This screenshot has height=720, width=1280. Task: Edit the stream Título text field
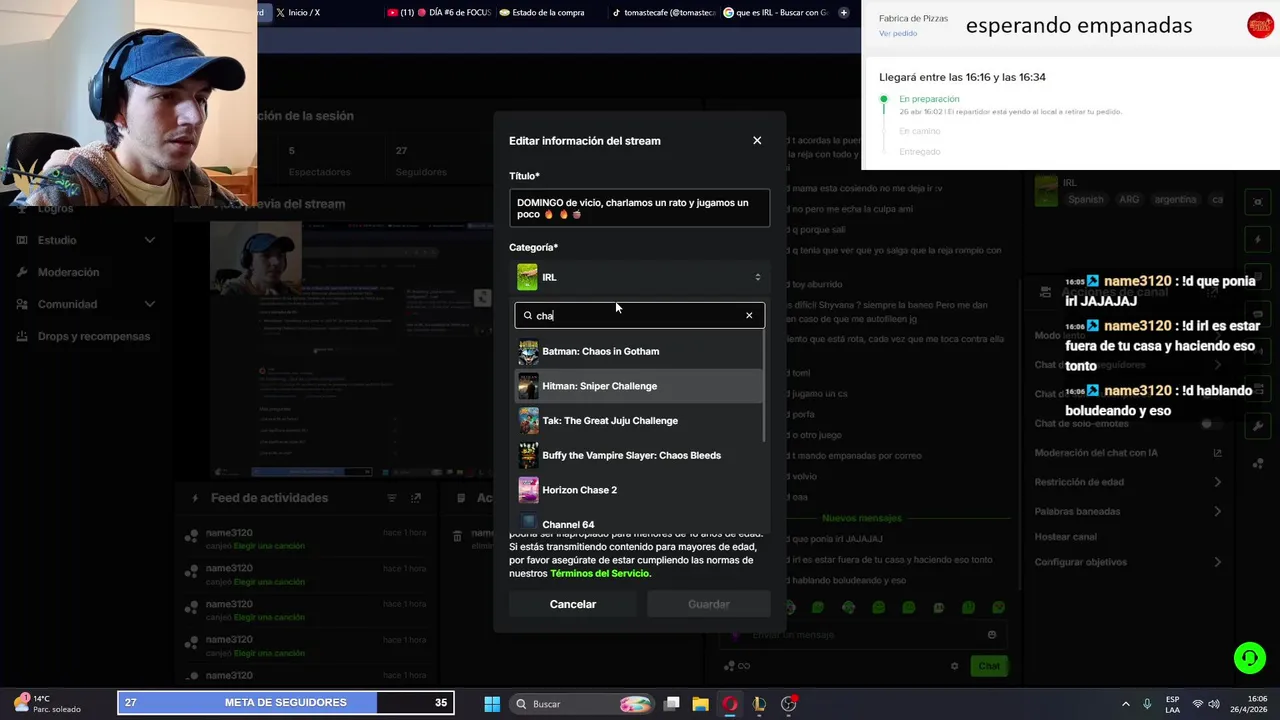[639, 208]
